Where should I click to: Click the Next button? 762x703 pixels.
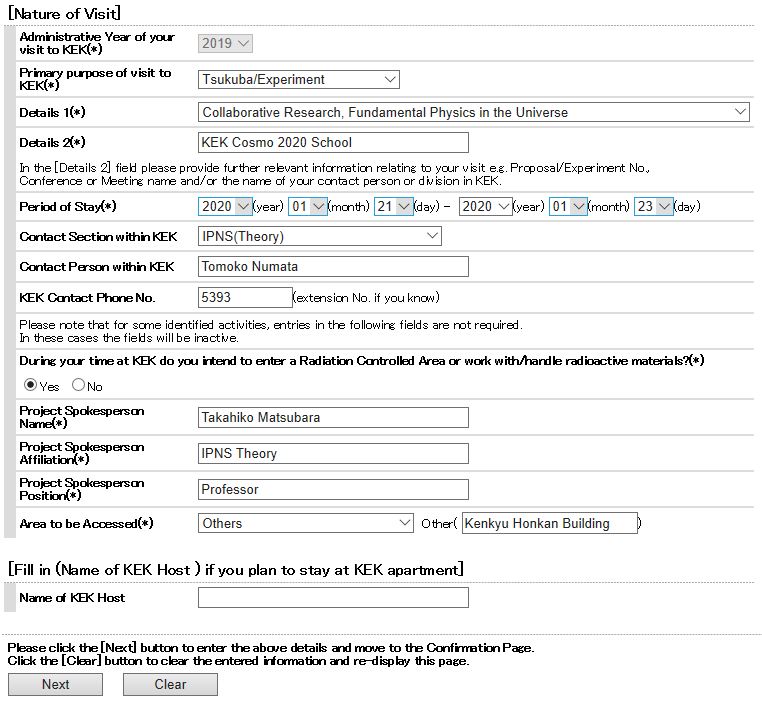[55, 684]
